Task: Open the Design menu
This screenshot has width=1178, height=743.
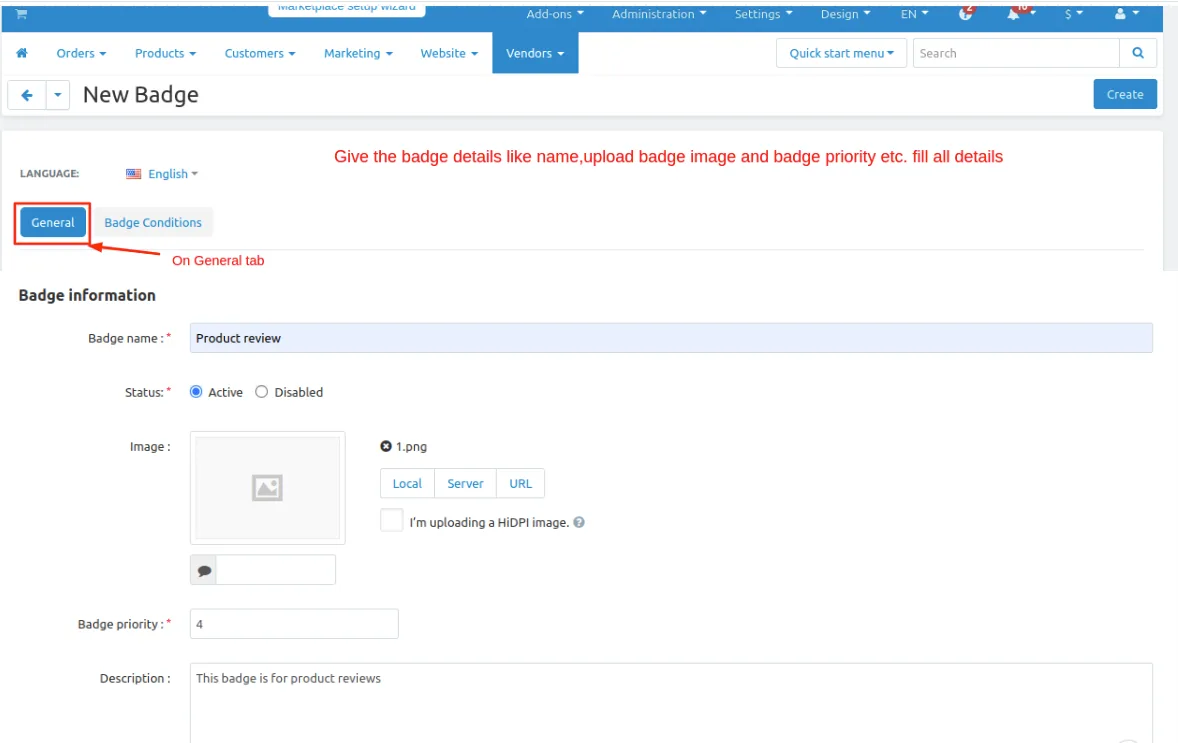Action: coord(845,14)
